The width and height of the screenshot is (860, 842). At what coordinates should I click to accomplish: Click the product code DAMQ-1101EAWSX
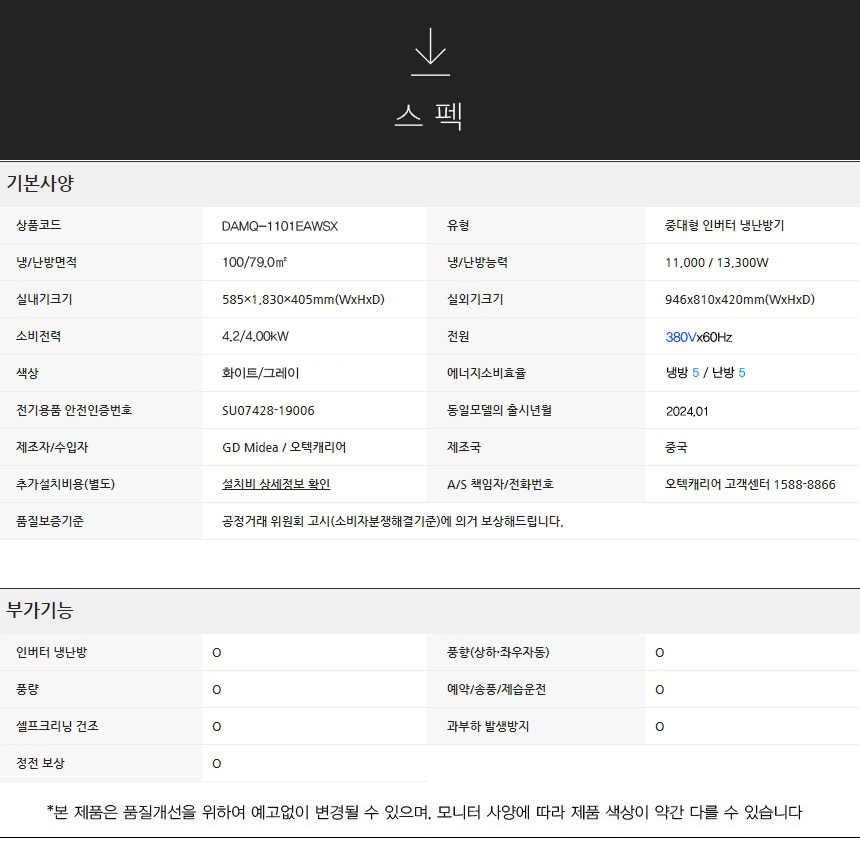(280, 226)
